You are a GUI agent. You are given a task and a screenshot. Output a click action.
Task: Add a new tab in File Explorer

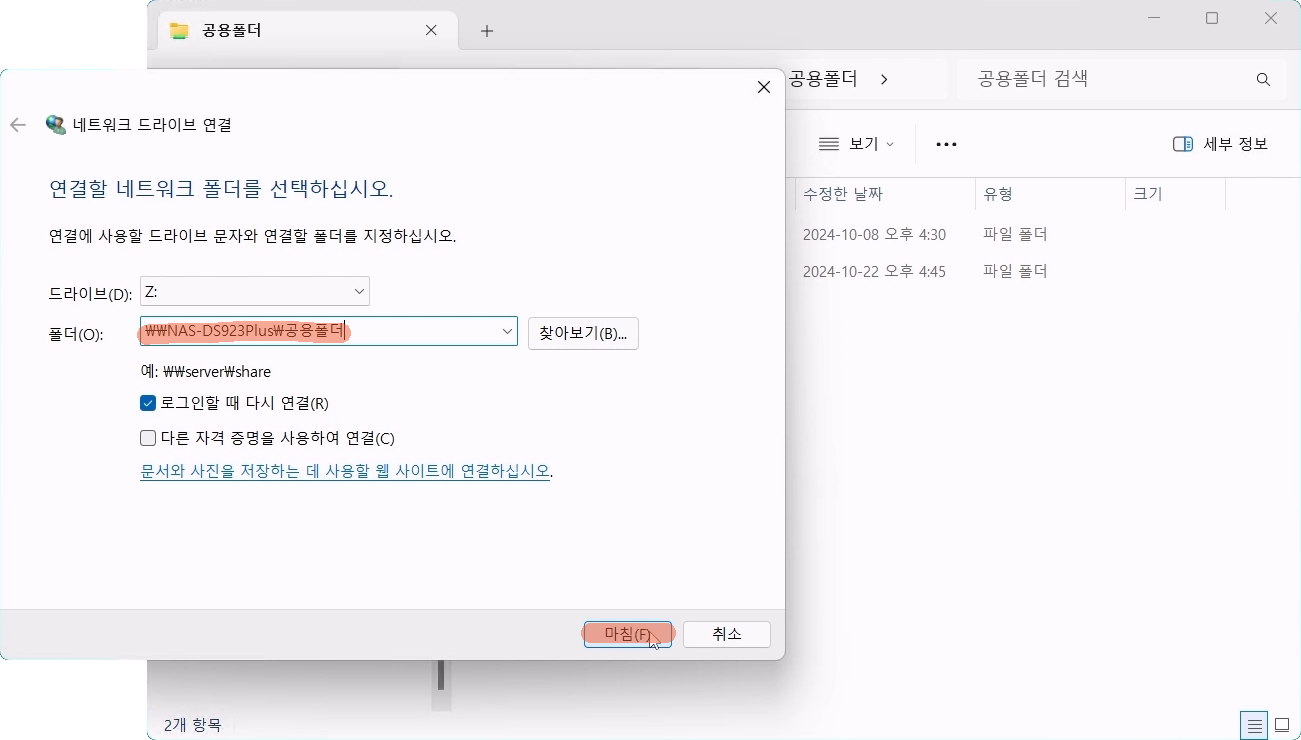pyautogui.click(x=487, y=31)
